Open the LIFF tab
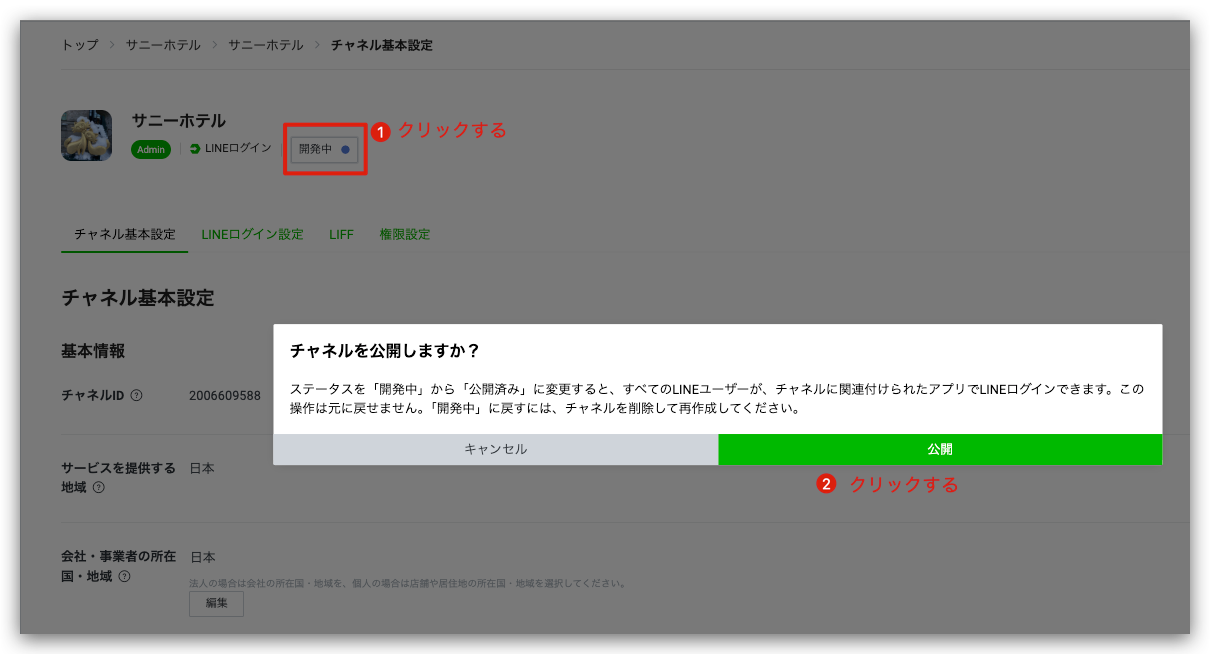This screenshot has width=1210, height=654. pyautogui.click(x=342, y=234)
